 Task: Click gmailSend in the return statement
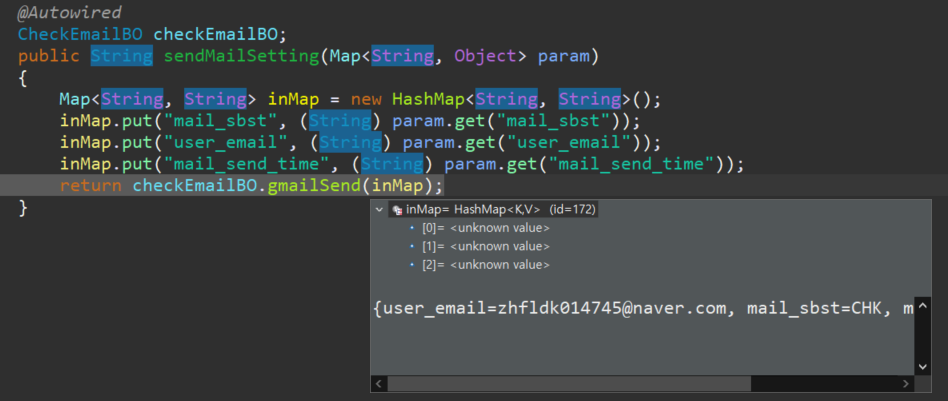[313, 185]
